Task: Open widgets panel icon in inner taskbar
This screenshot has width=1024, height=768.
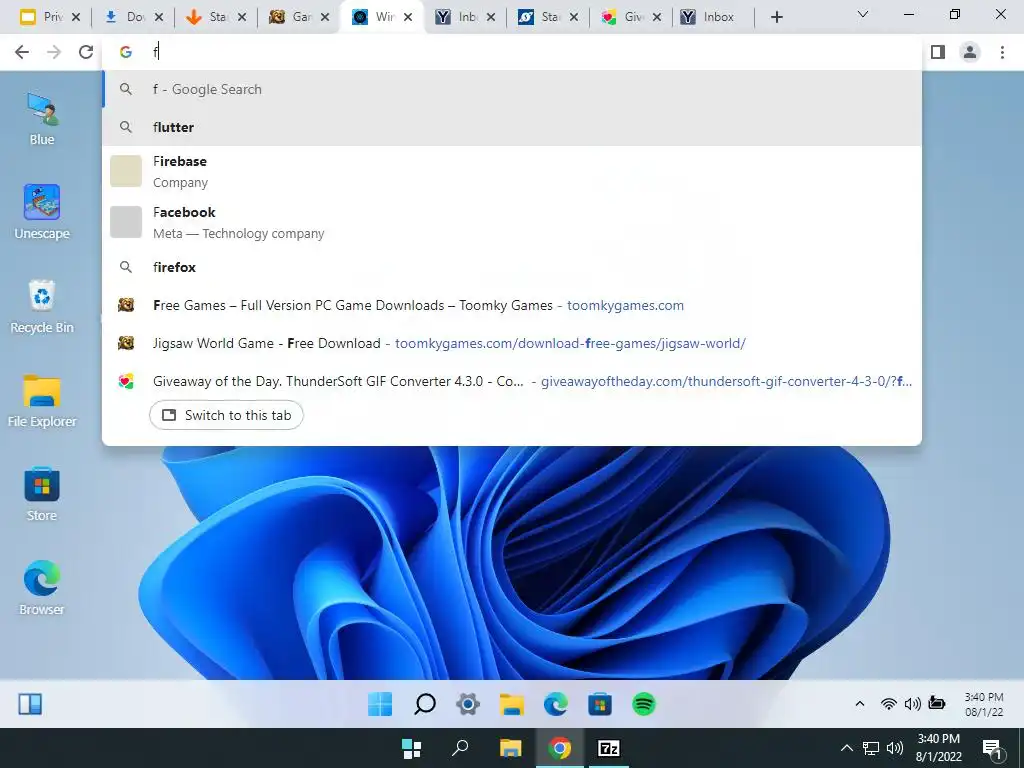Action: pyautogui.click(x=30, y=704)
